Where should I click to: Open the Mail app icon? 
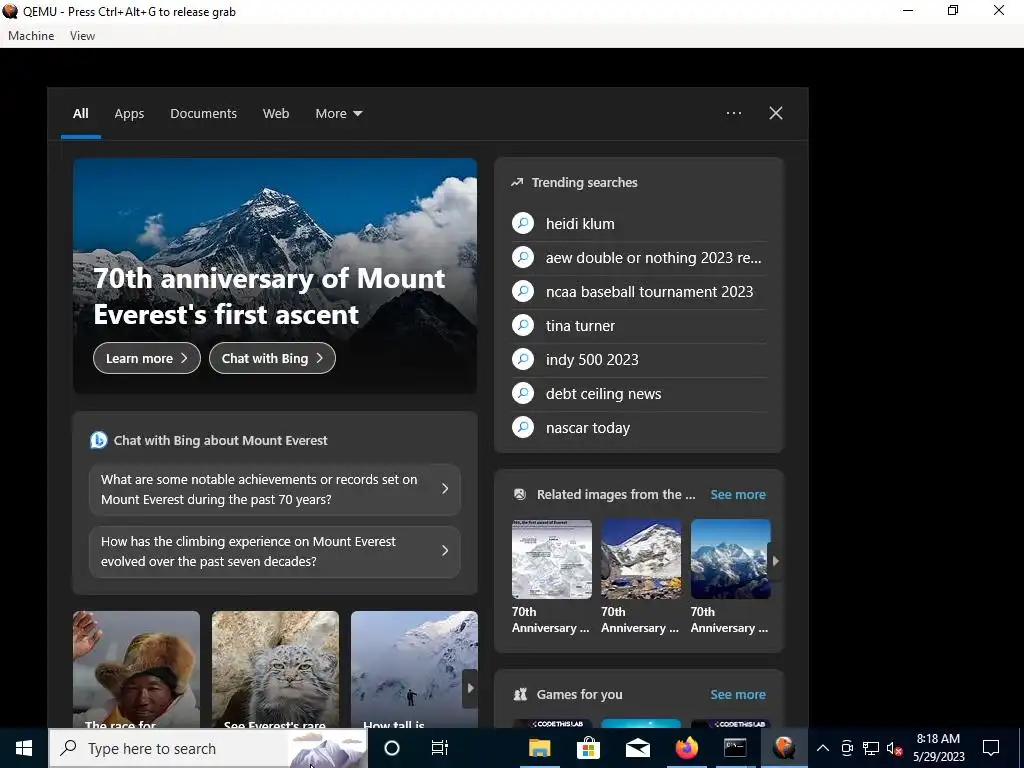[x=637, y=748]
